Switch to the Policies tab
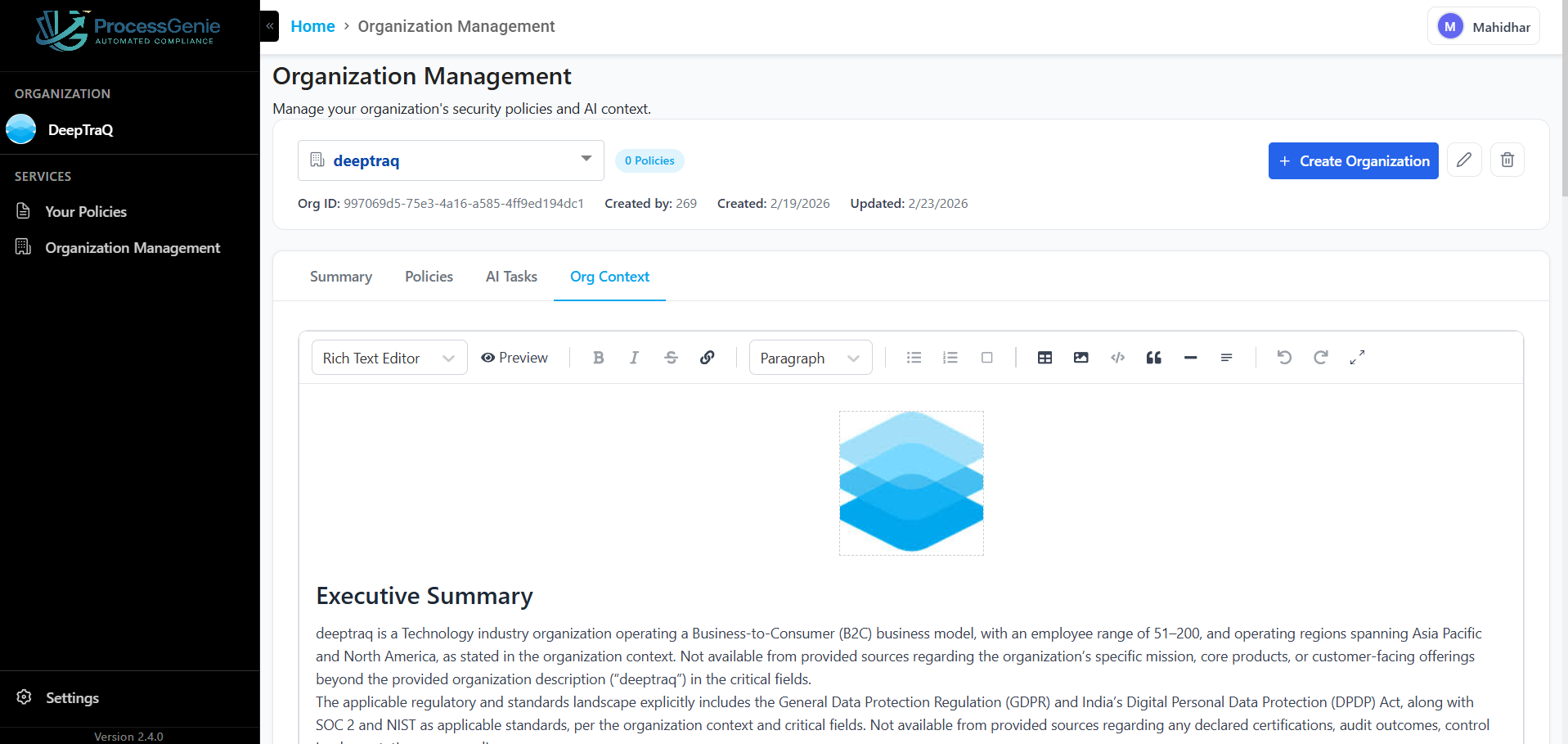The image size is (1568, 744). [429, 277]
